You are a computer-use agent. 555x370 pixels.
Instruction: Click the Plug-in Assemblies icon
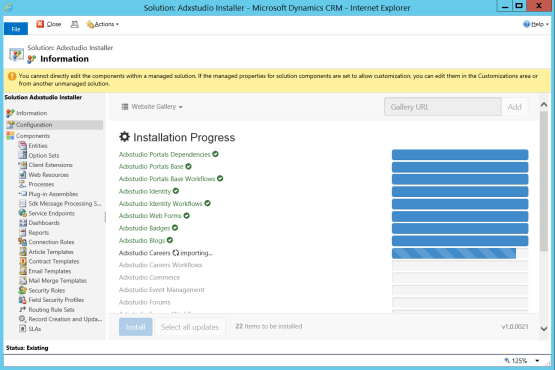23,194
